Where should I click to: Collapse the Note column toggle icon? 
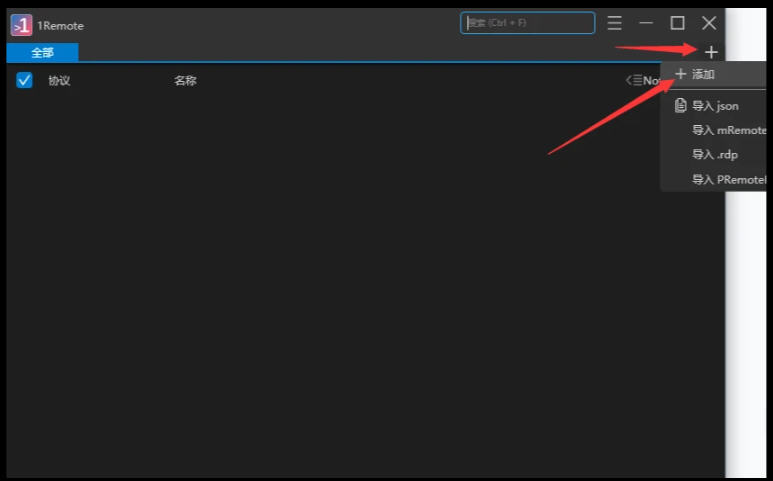coord(633,80)
